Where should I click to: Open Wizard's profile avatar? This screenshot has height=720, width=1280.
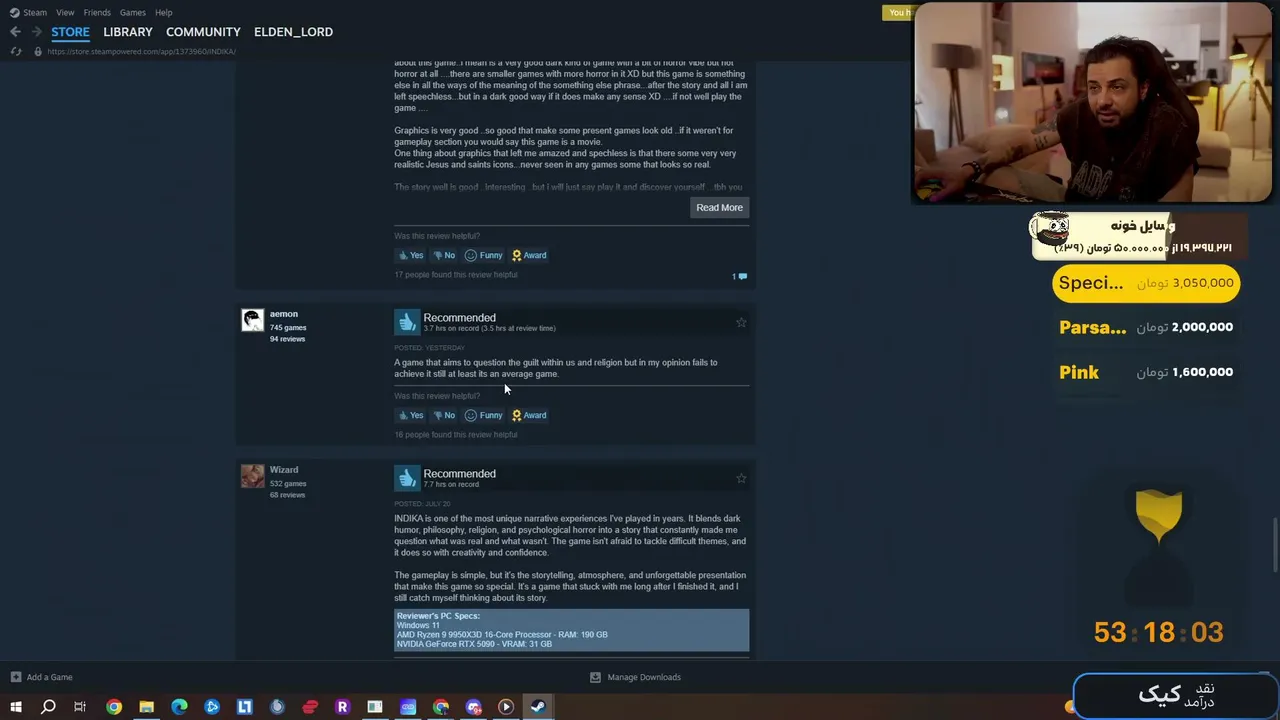[x=253, y=475]
